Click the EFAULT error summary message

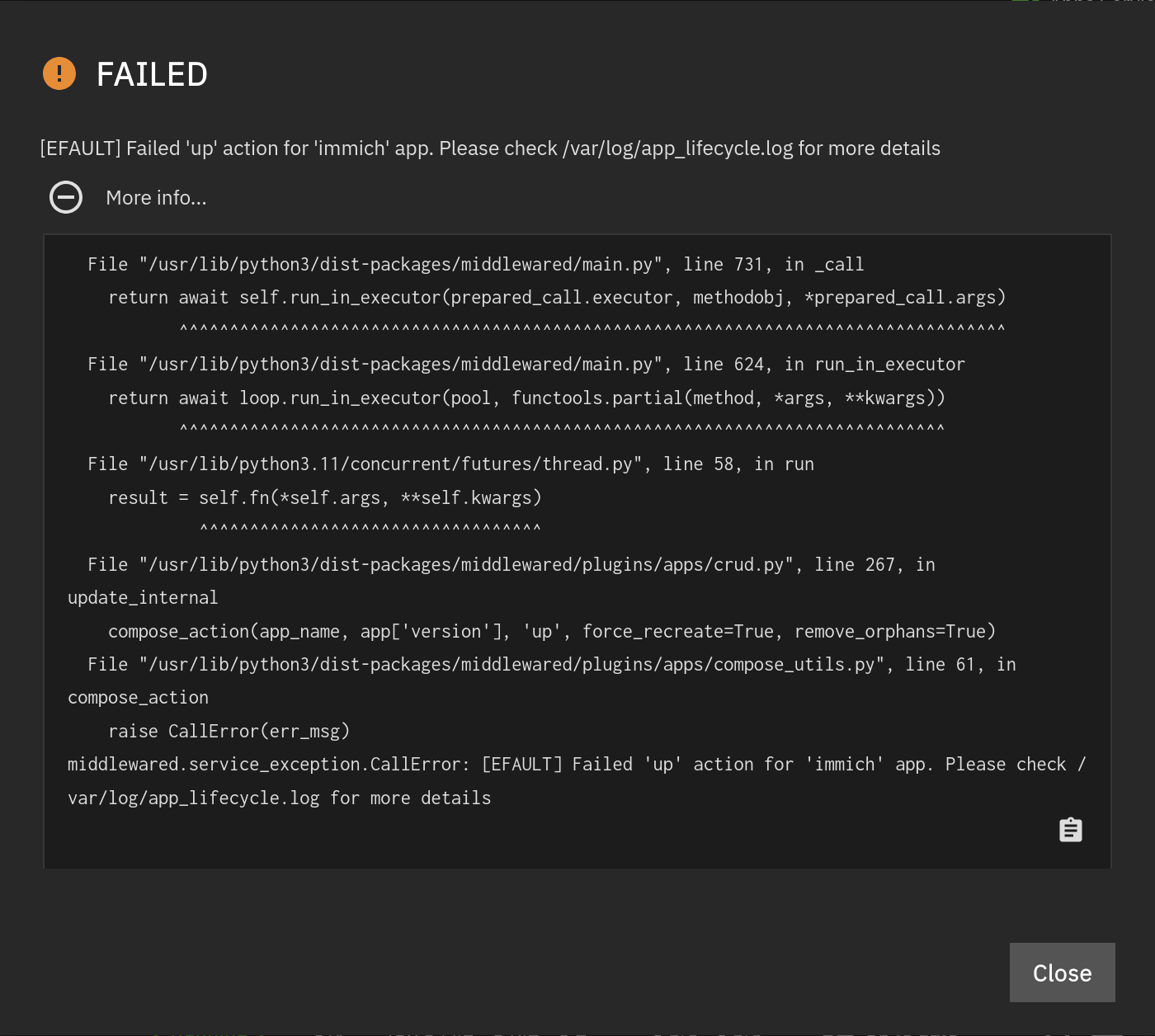[x=490, y=148]
